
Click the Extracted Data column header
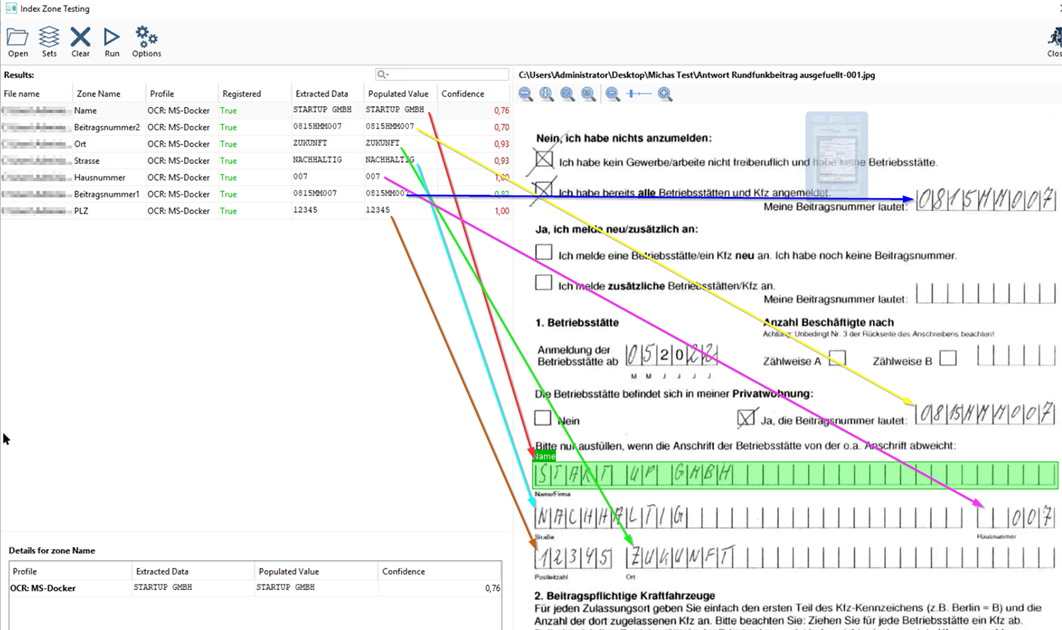[320, 94]
